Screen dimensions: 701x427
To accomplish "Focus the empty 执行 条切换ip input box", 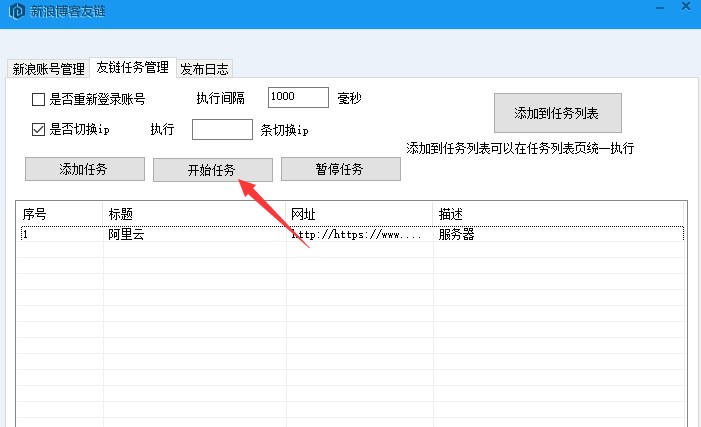I will (x=222, y=129).
